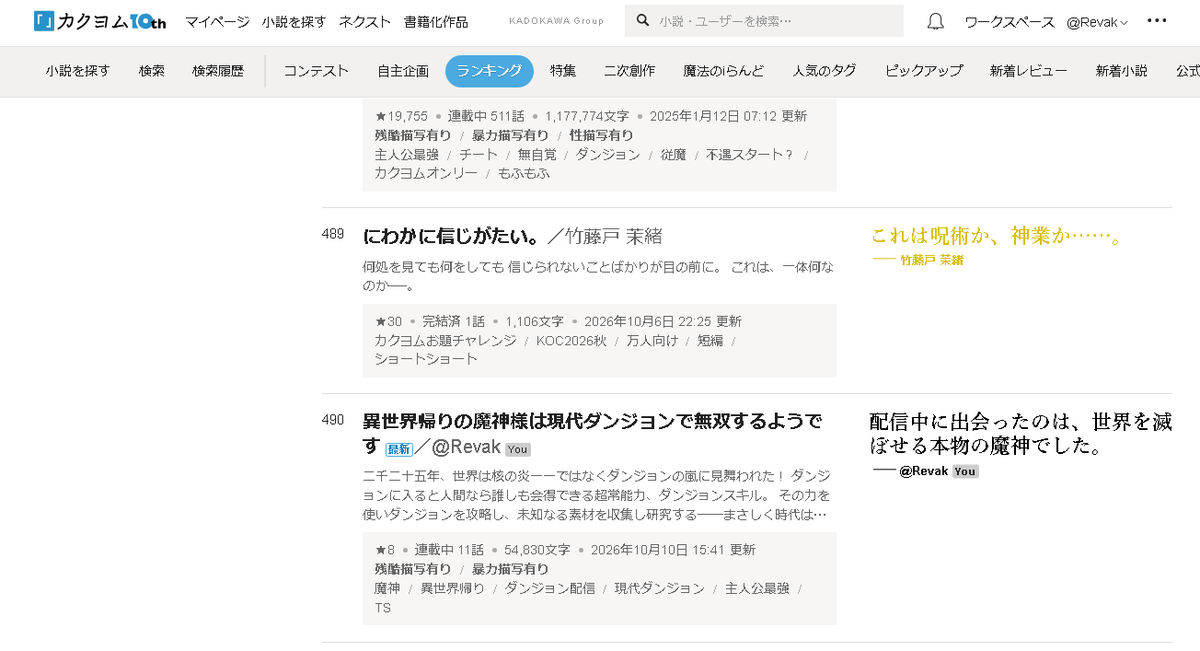
Task: Click 竹藤戸 茉緒 under the yellow catchphrase
Action: pyautogui.click(x=932, y=260)
